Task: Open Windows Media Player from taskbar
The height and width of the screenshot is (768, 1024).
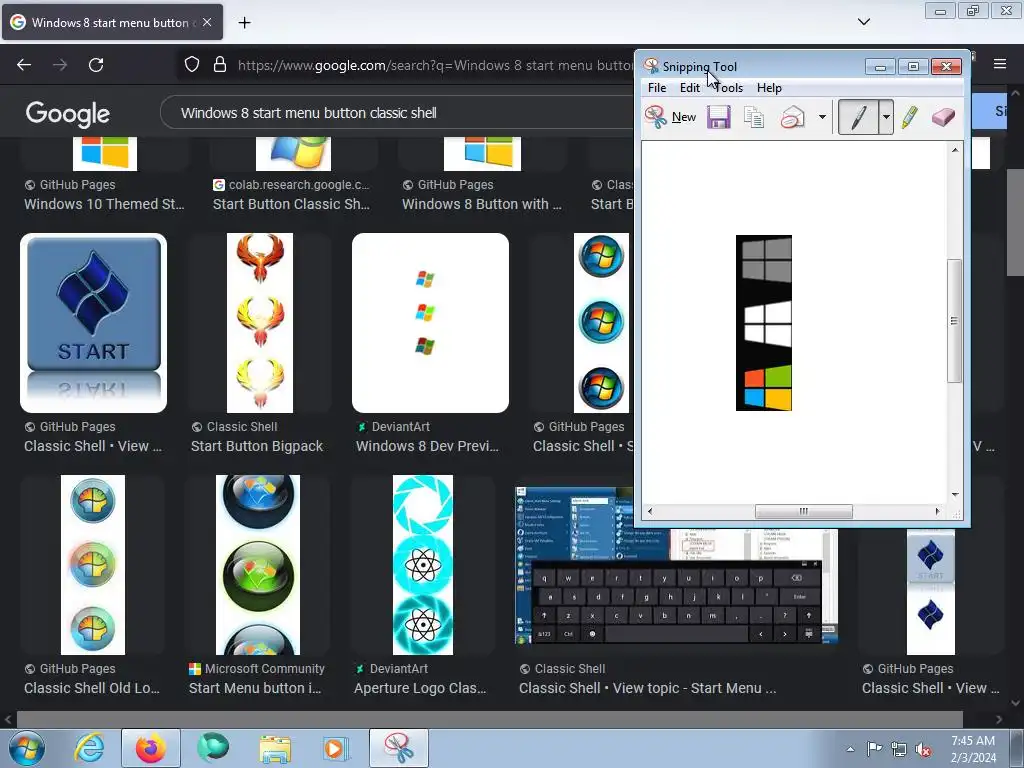Action: [x=336, y=748]
